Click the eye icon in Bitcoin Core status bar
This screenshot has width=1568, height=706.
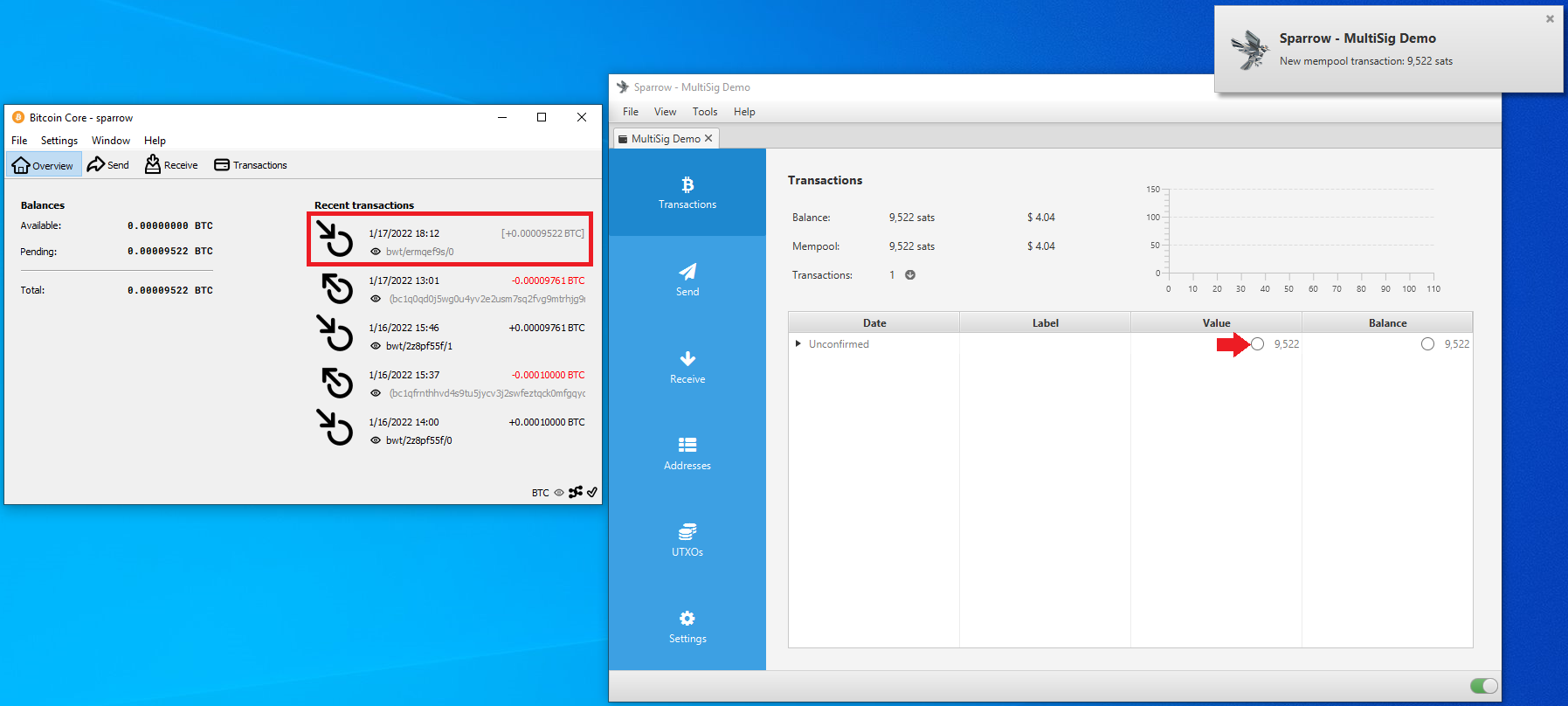[x=559, y=493]
